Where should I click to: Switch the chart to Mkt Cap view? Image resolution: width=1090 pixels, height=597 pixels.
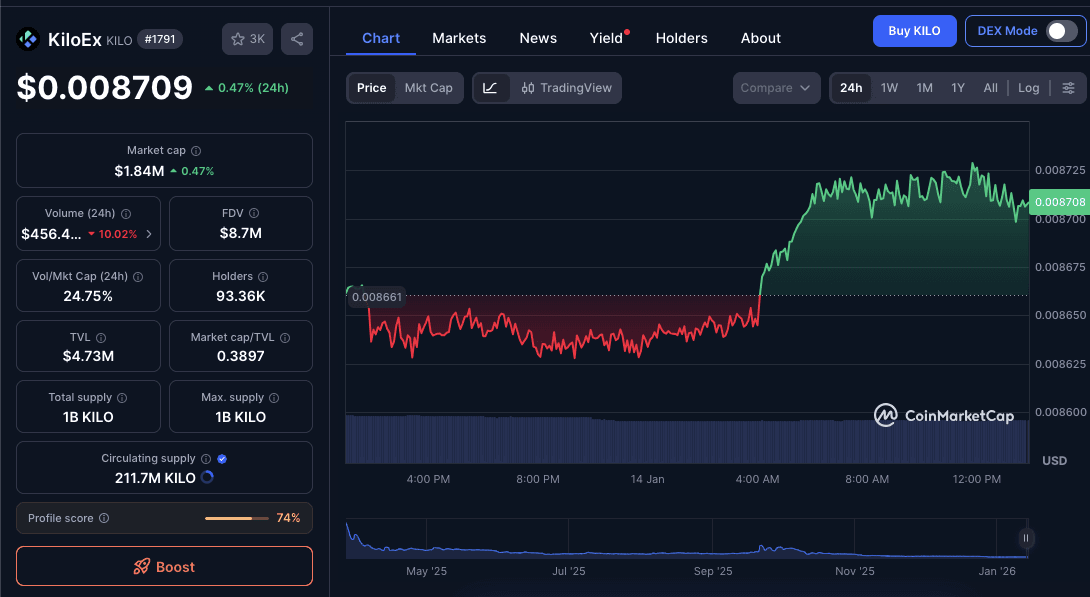tap(428, 88)
